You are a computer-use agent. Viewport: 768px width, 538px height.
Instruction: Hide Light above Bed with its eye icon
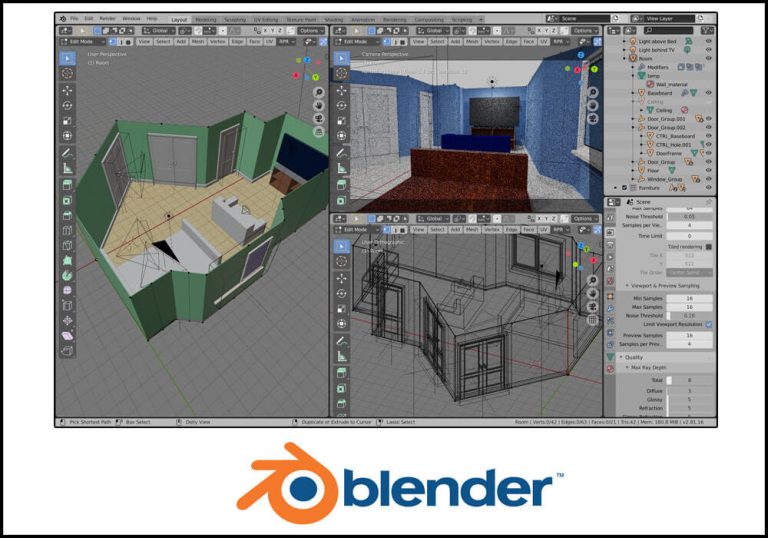(708, 41)
